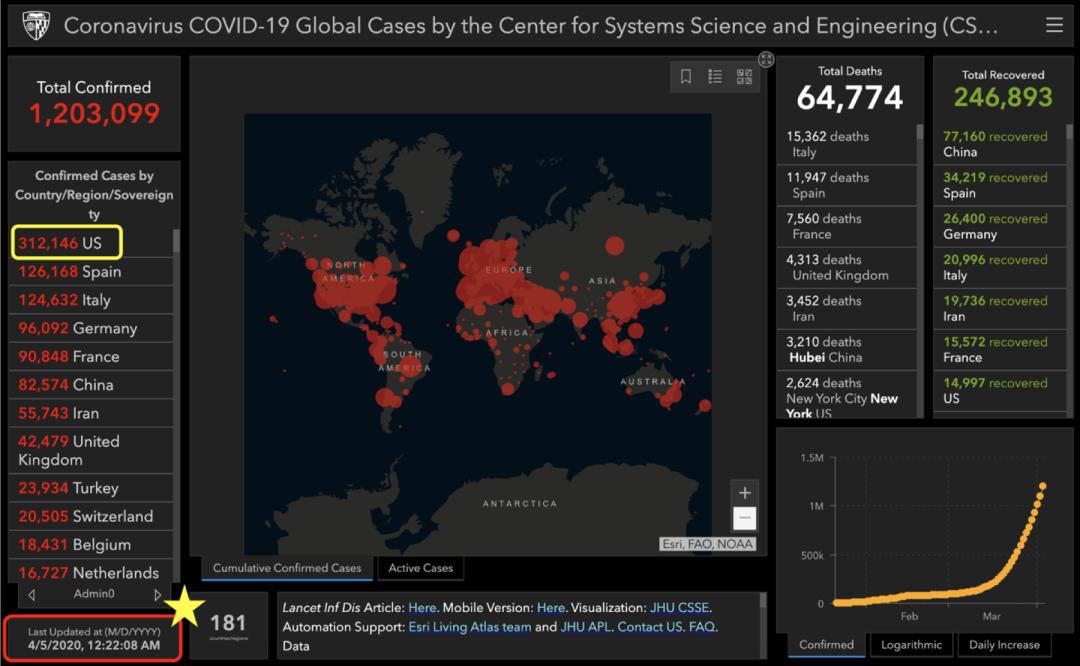Select the Daily Increase chart tab
Screen dimensions: 1080x666
click(x=1004, y=645)
